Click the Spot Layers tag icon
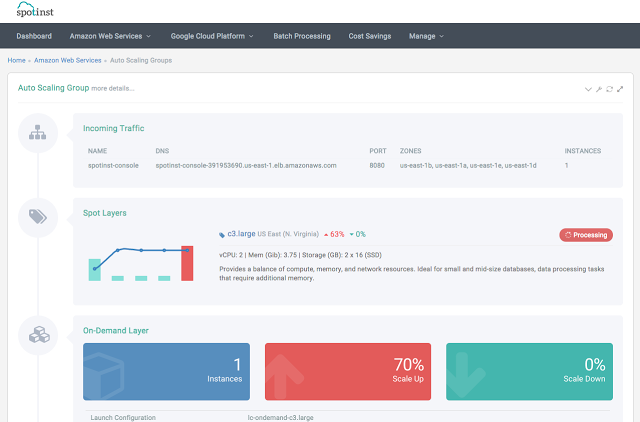640x422 pixels. click(38, 217)
